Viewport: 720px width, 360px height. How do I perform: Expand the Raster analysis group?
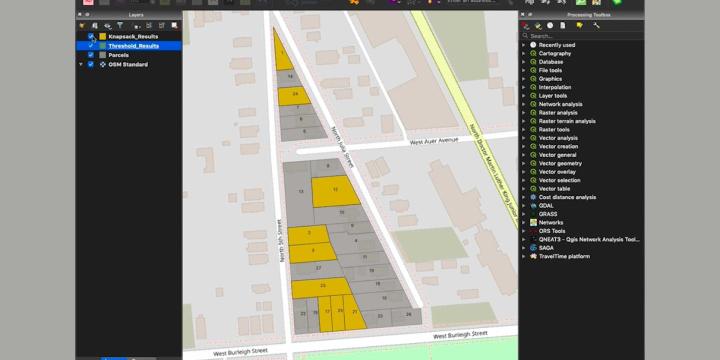(523, 112)
